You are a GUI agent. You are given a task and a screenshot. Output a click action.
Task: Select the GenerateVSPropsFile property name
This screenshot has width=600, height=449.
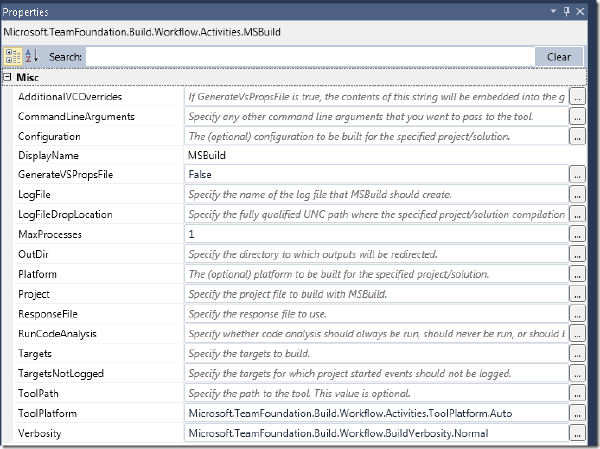coord(65,175)
